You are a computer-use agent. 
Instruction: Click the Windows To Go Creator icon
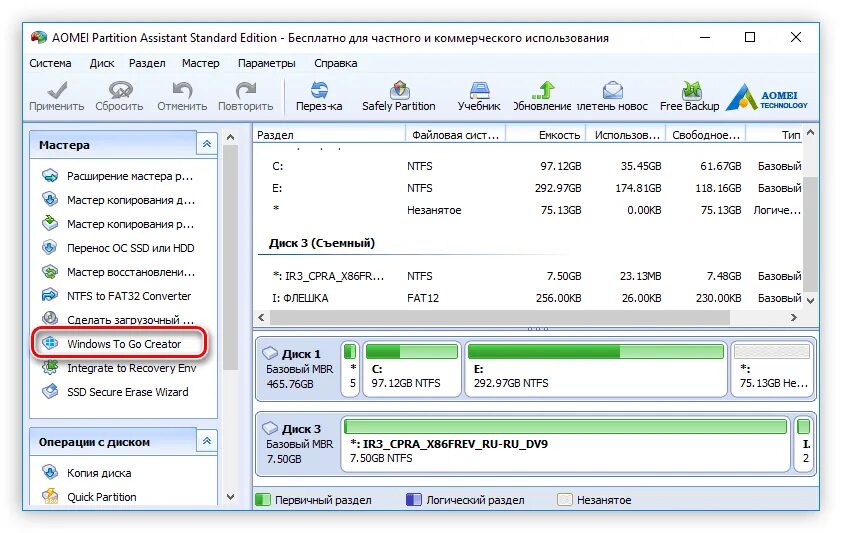[x=50, y=343]
